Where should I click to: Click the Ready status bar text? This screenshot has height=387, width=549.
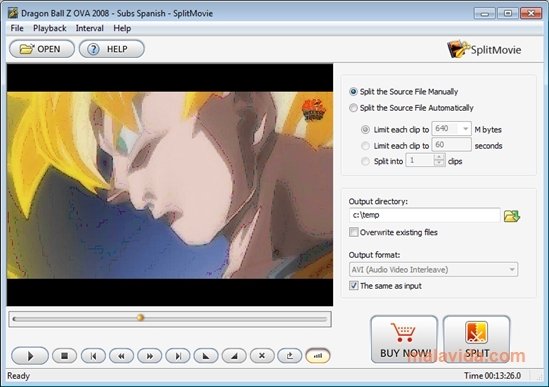click(x=19, y=376)
